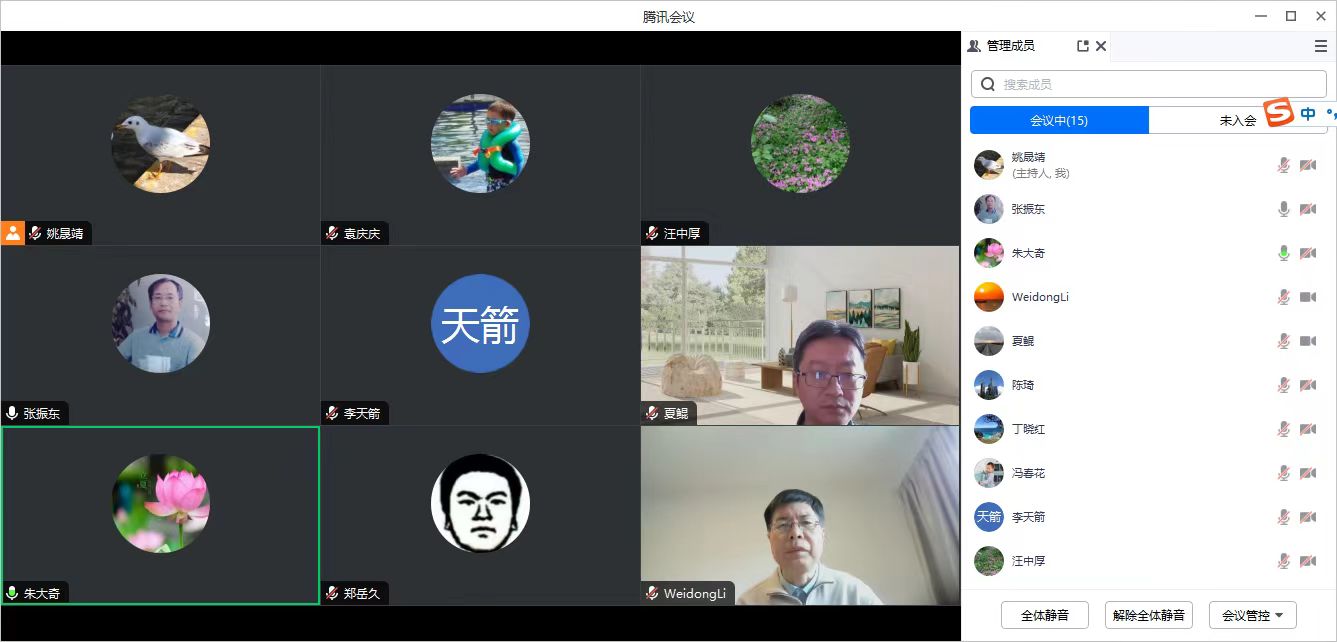The image size is (1337, 642).
Task: Select 郑岳久's video tile
Action: (x=480, y=515)
